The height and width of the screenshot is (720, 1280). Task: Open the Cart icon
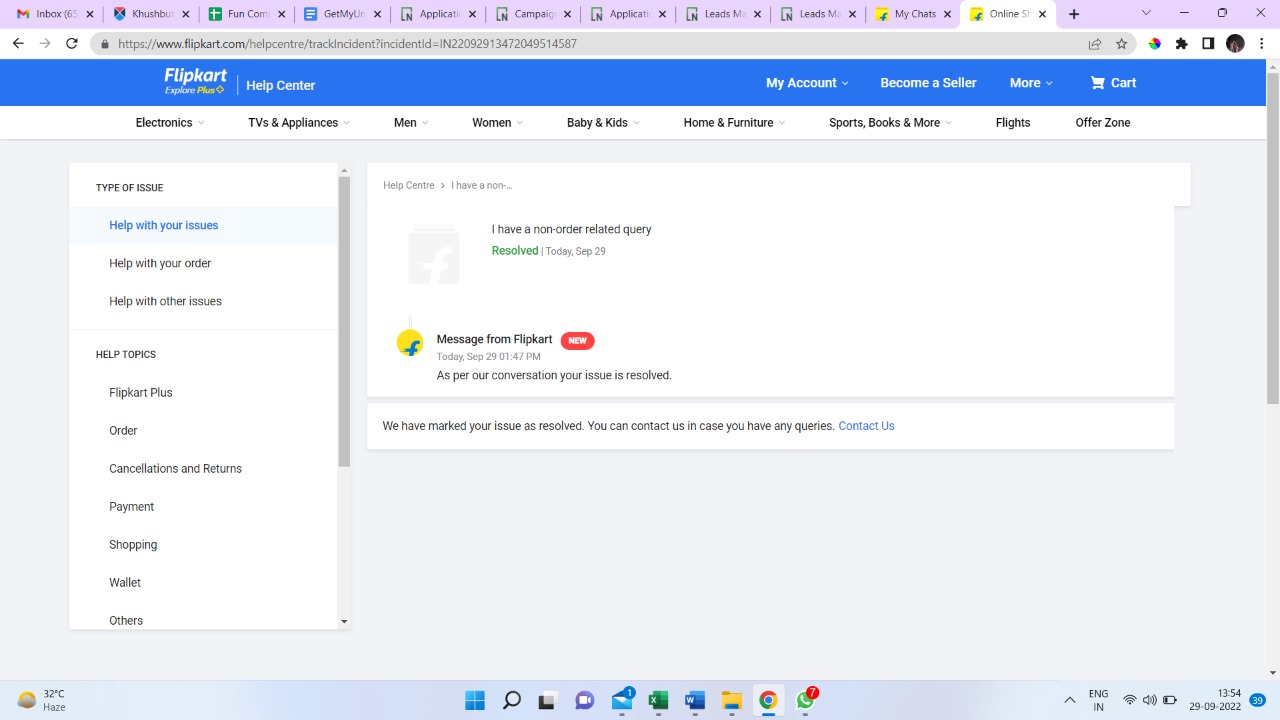click(1112, 83)
